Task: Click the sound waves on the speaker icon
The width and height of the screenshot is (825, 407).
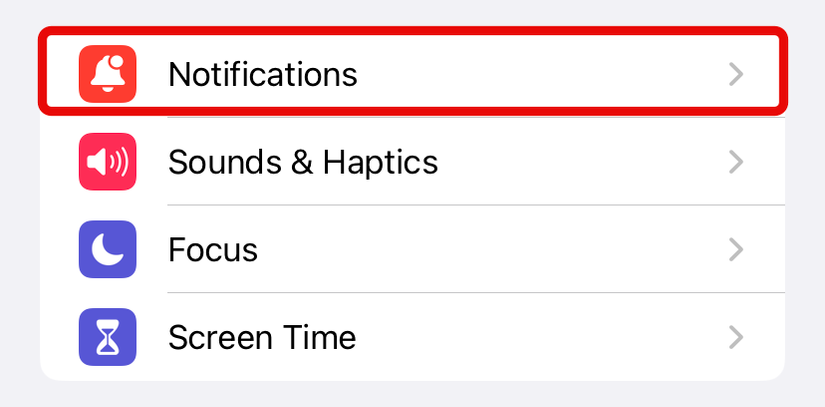Action: 120,162
